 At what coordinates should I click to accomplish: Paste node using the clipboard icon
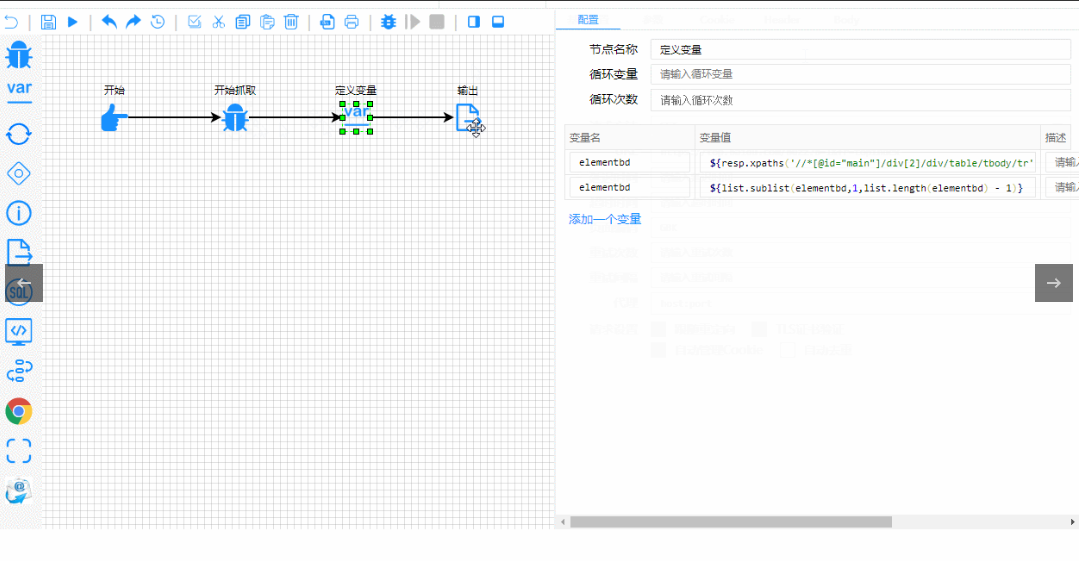coord(267,22)
